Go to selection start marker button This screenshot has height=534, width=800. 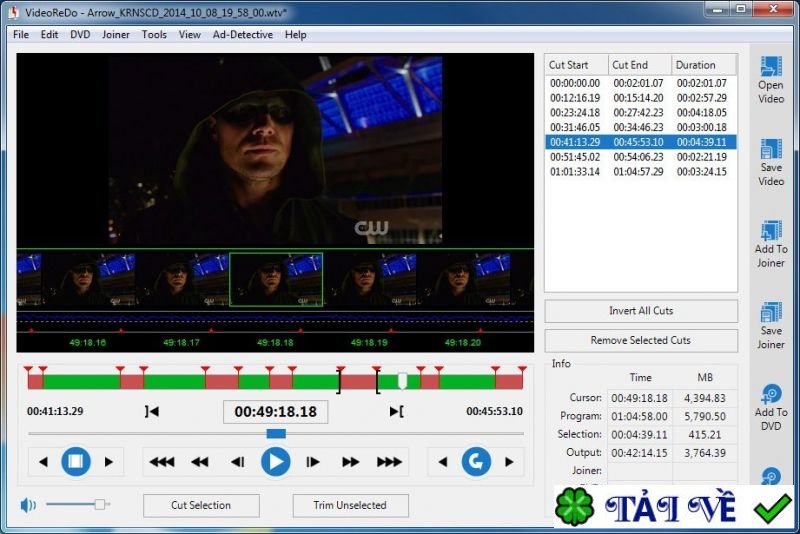[152, 411]
